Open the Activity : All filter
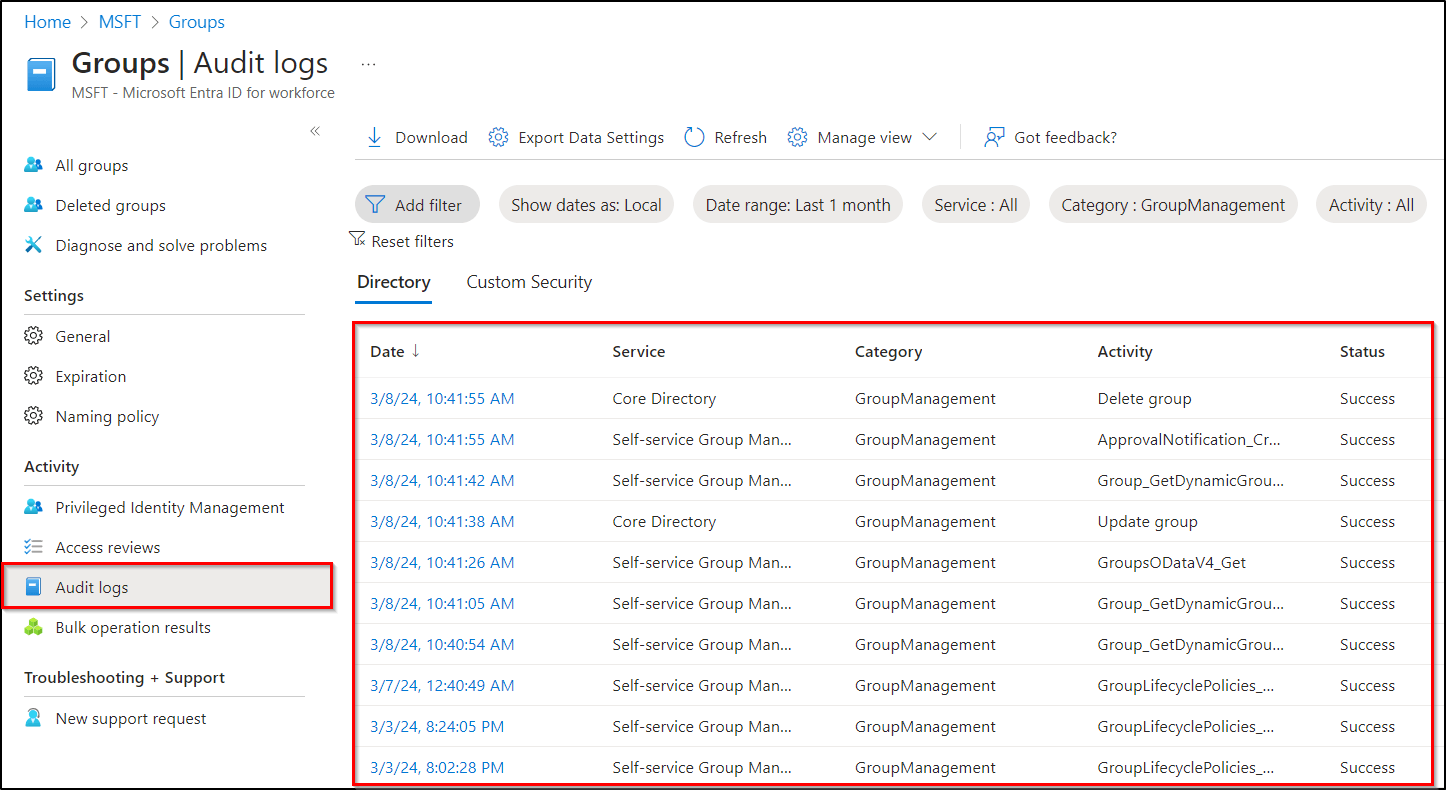The height and width of the screenshot is (790, 1446). (1371, 205)
